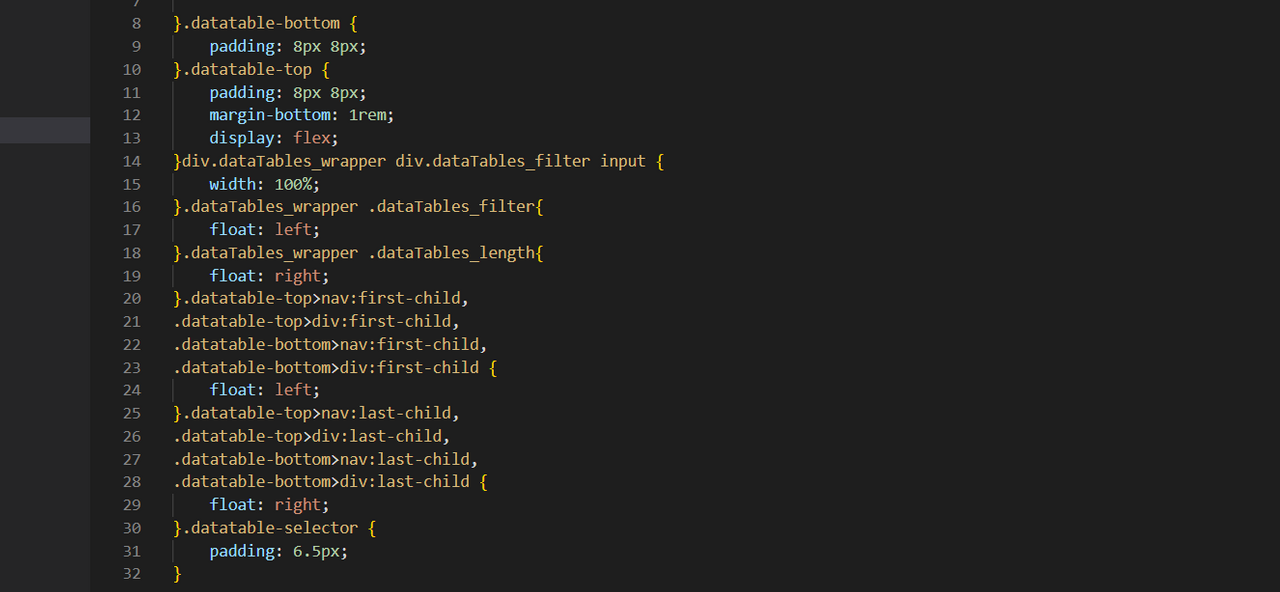Screen dimensions: 1280x592
Task: Click .datatable-selector on line 30
Action: (x=270, y=528)
